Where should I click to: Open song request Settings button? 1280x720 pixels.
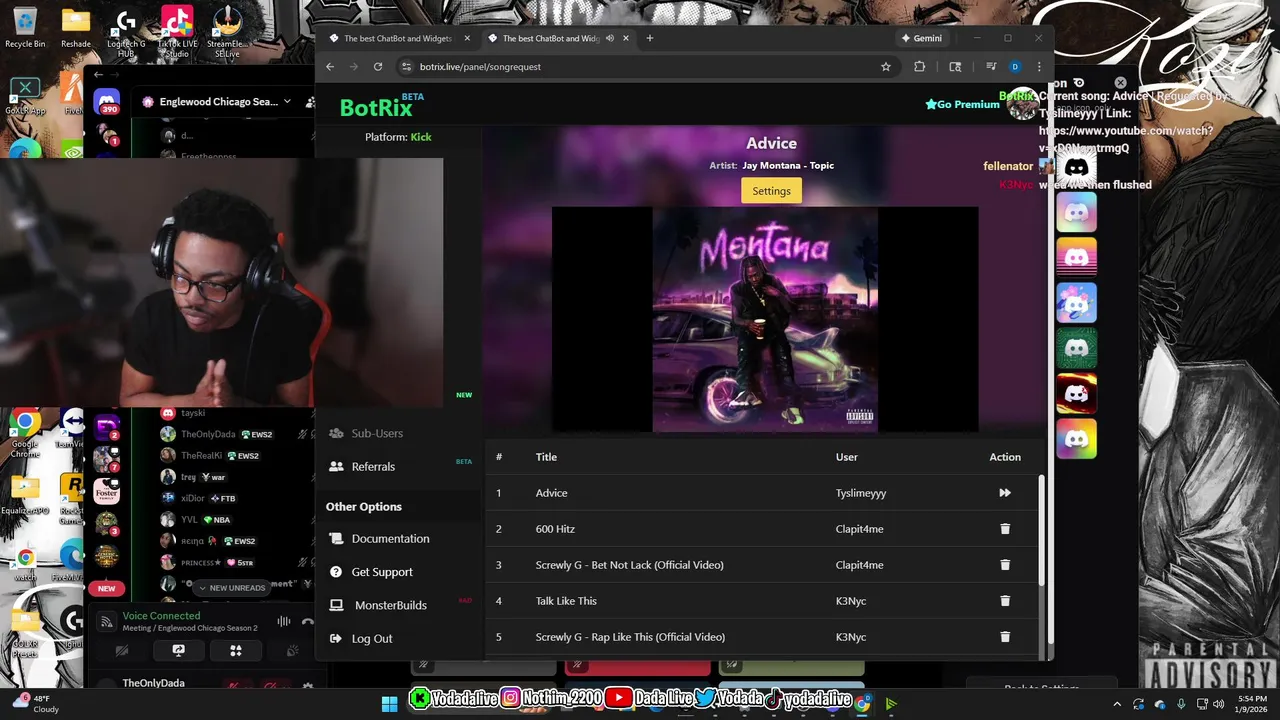[x=771, y=191]
